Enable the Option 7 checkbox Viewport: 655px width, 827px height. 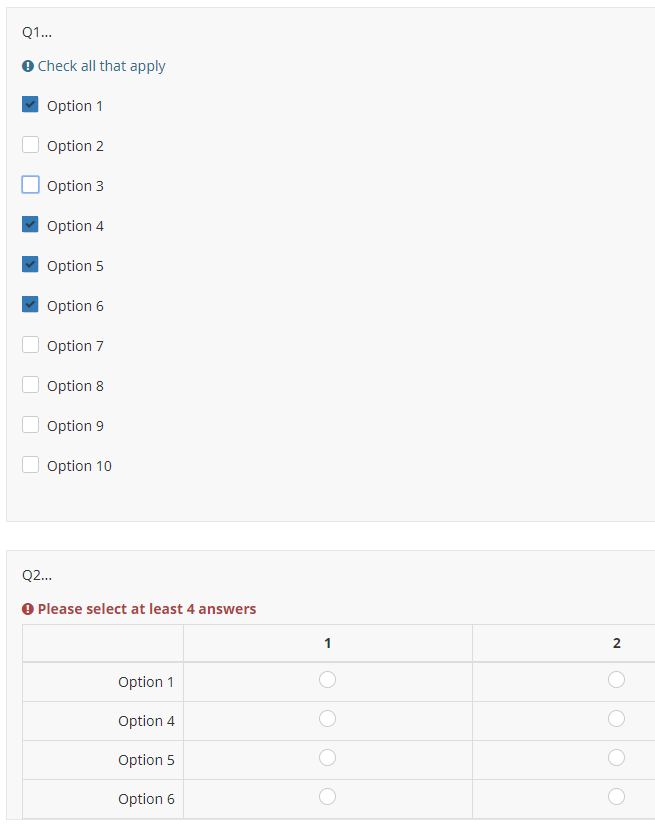(x=30, y=345)
